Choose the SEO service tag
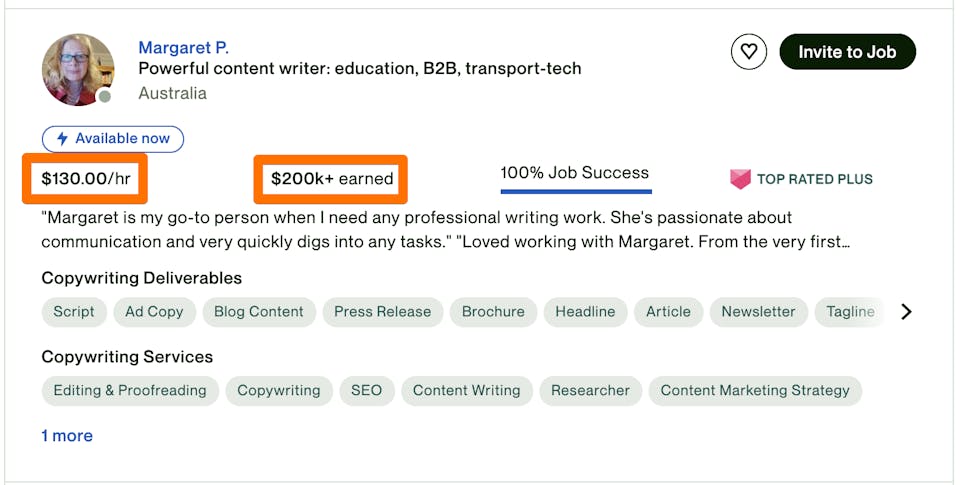The width and height of the screenshot is (960, 485). [366, 390]
